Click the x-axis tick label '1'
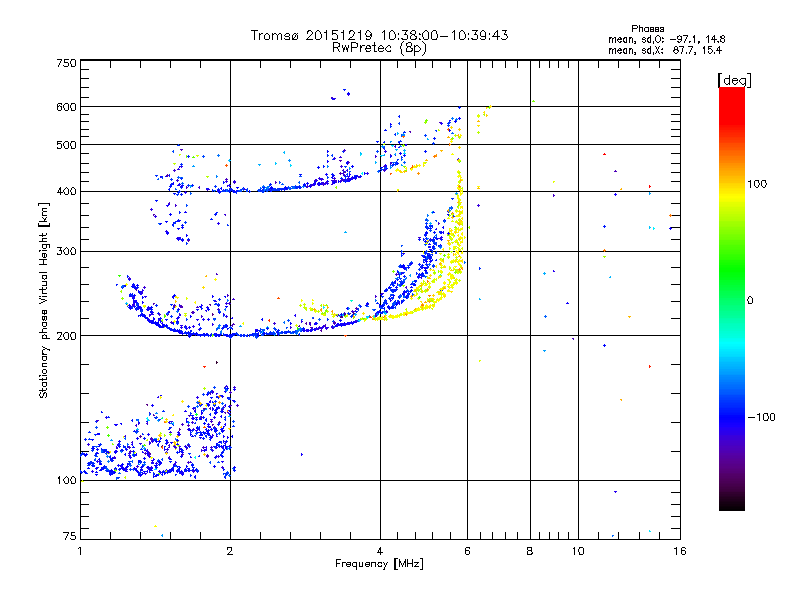The width and height of the screenshot is (800, 600). (x=80, y=551)
